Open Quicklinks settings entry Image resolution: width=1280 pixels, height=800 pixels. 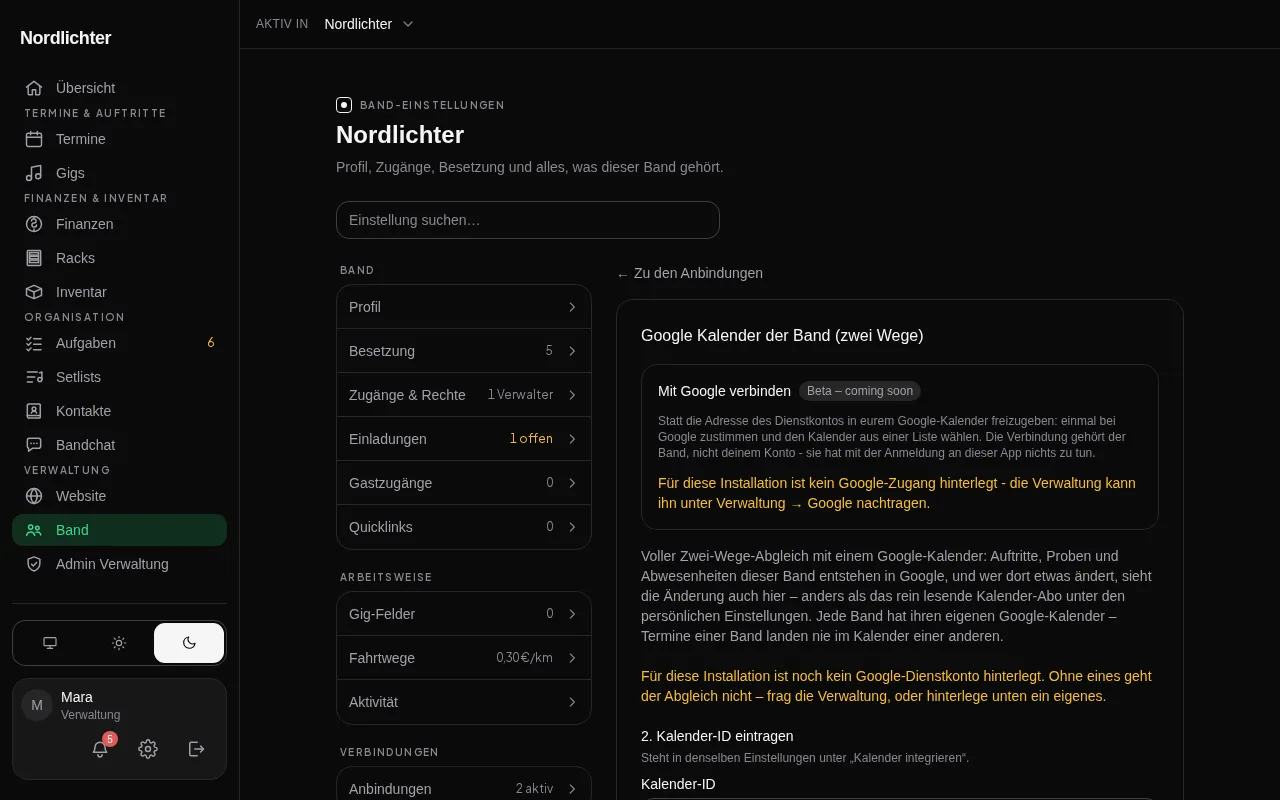click(464, 527)
